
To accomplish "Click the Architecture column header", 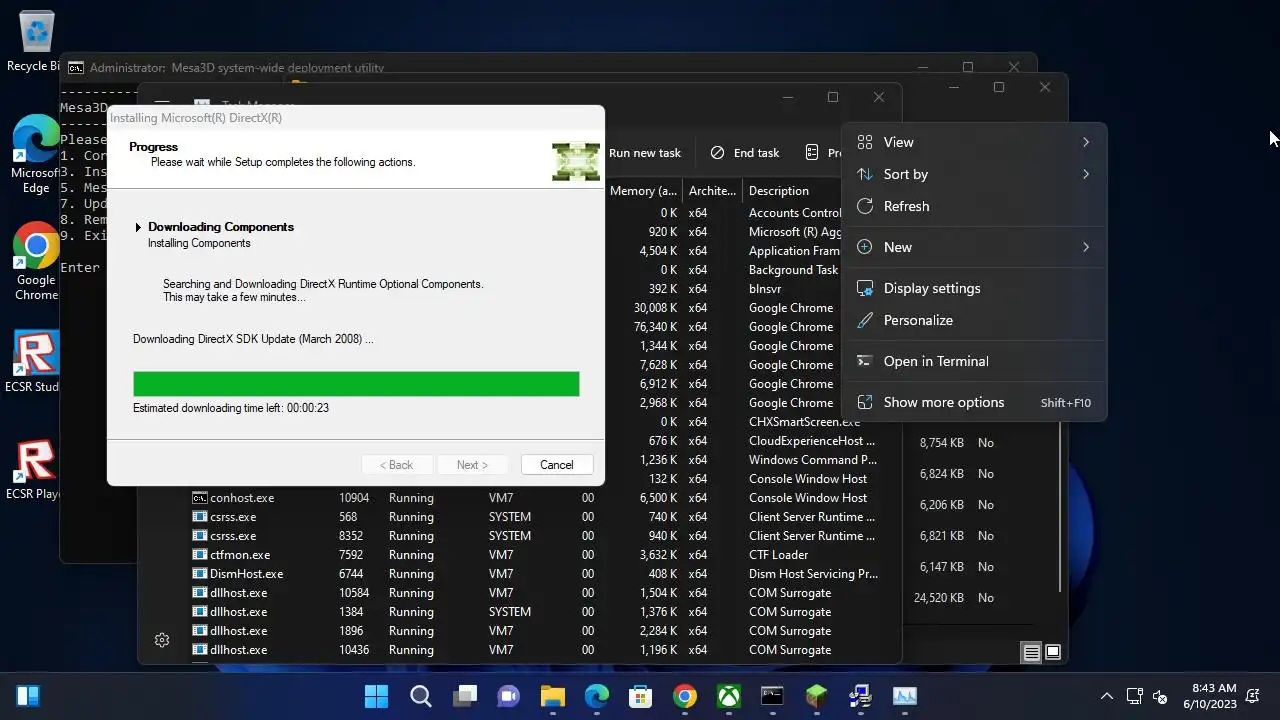I will coord(712,191).
